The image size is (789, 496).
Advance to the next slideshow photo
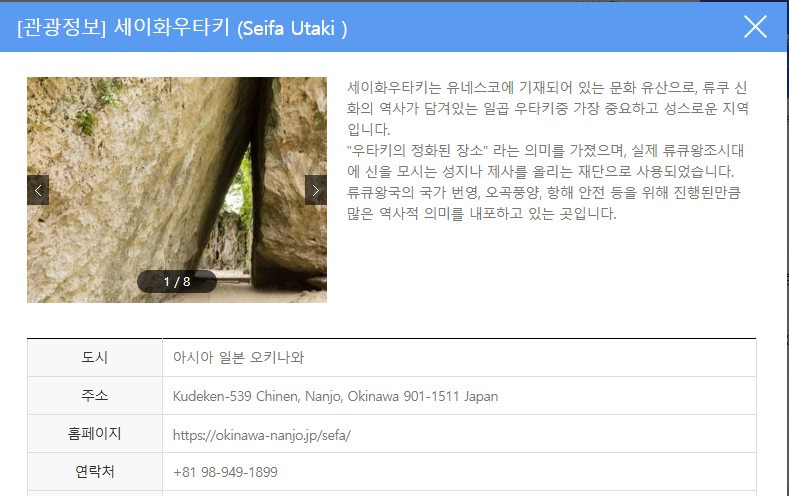(315, 190)
